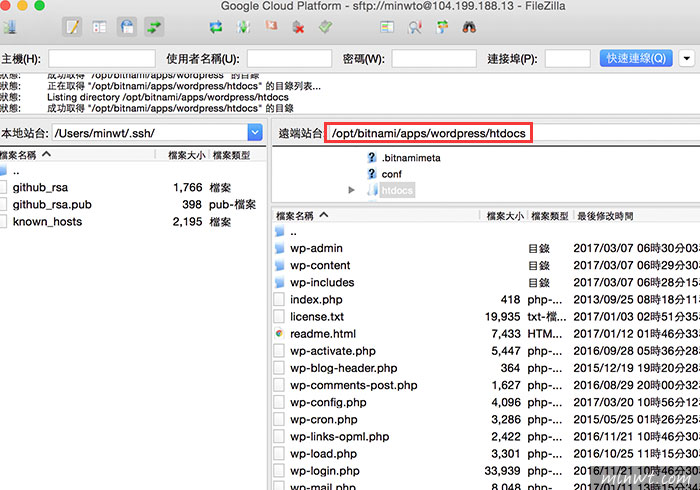Image resolution: width=700 pixels, height=490 pixels.
Task: Toggle remote directory tree display icon
Action: tap(127, 27)
